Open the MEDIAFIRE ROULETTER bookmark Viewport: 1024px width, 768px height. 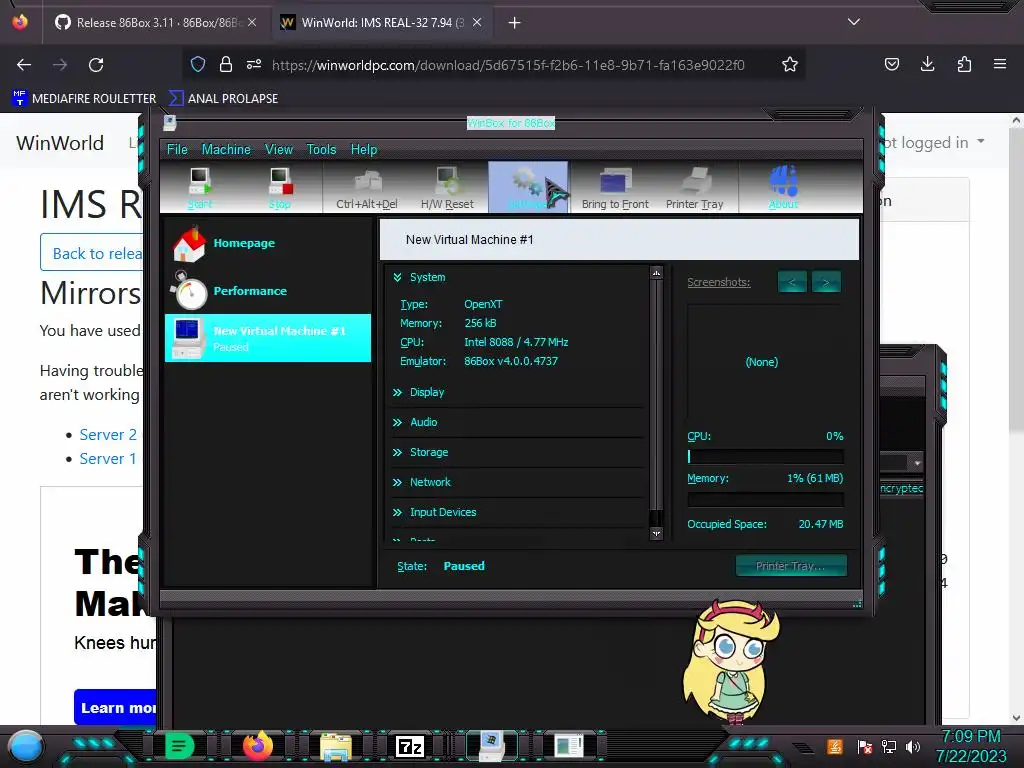coord(84,99)
